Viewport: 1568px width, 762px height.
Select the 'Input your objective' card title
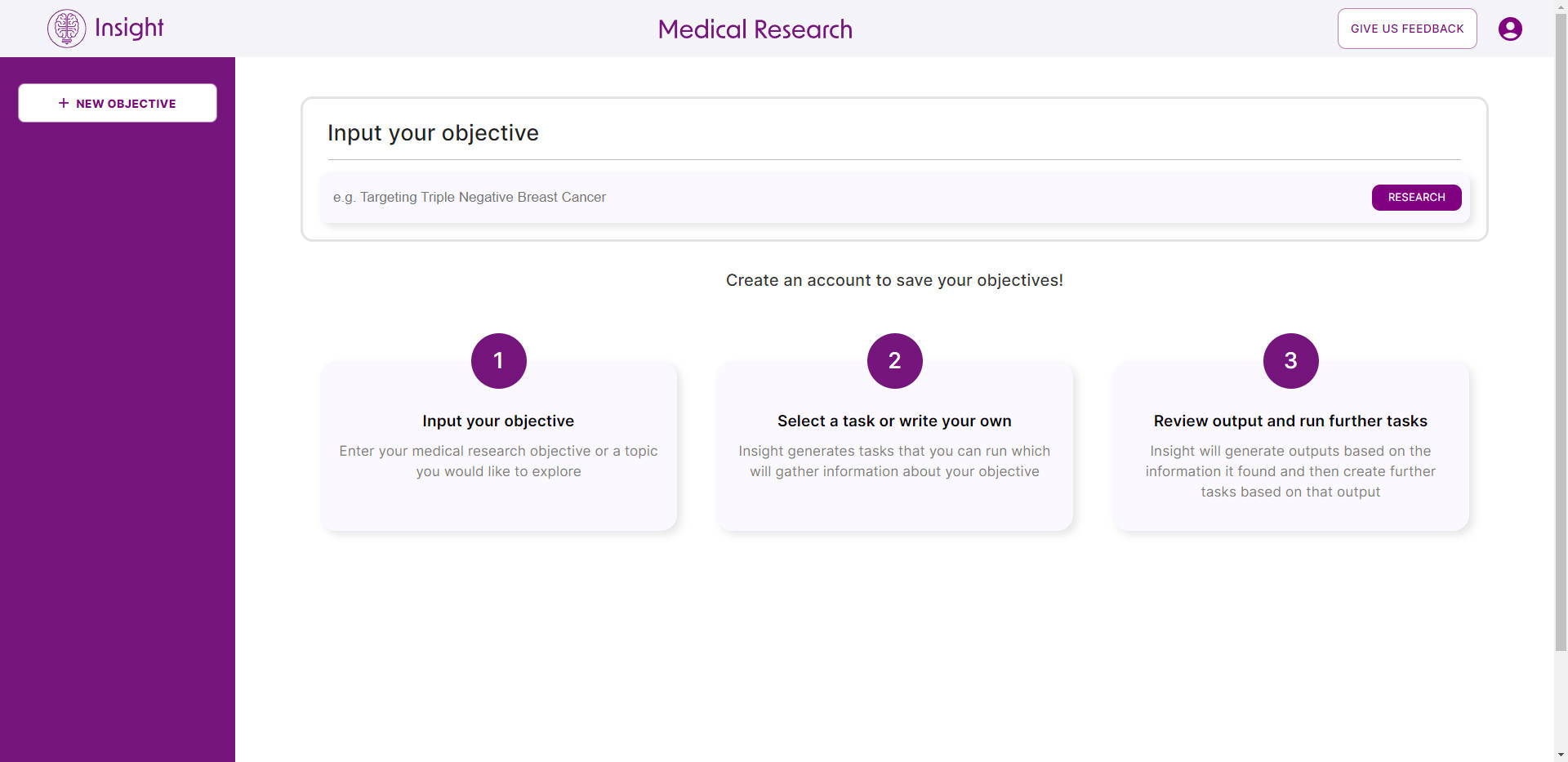pyautogui.click(x=498, y=421)
